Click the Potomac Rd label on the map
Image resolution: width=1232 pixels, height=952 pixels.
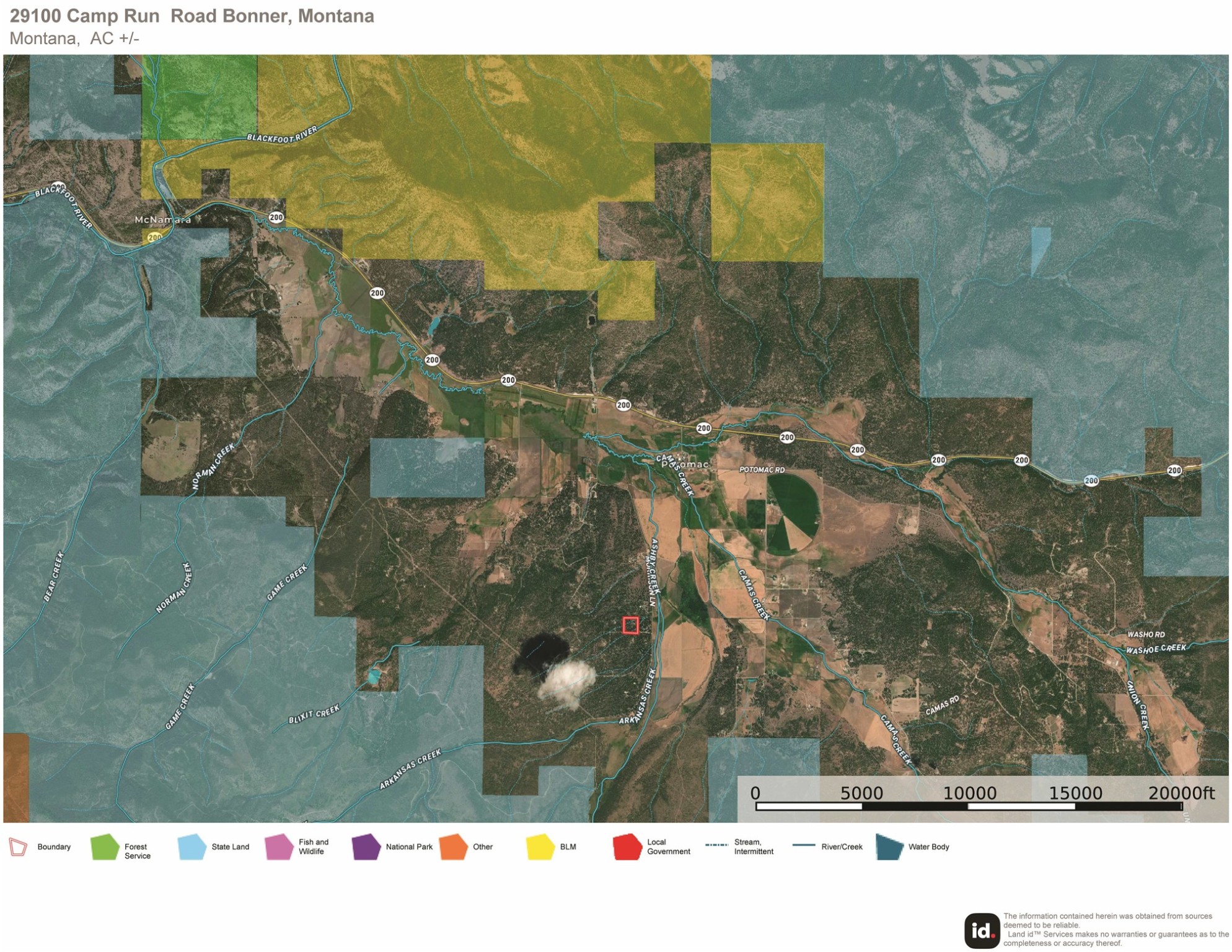pos(762,470)
